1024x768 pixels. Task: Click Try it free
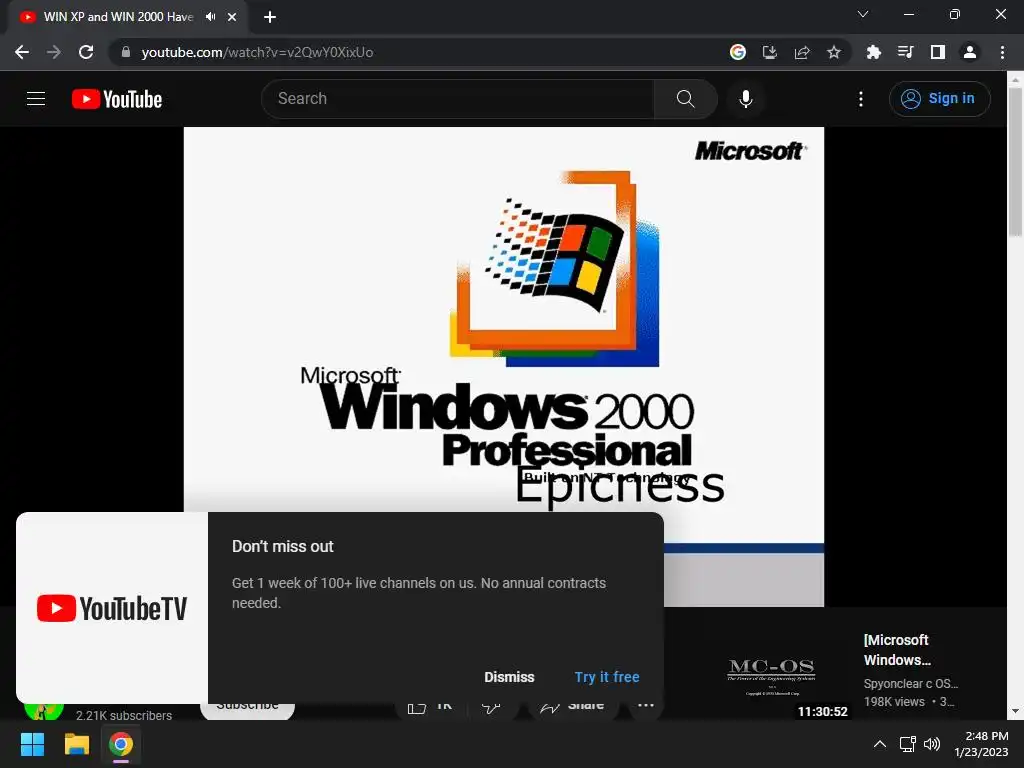[607, 677]
